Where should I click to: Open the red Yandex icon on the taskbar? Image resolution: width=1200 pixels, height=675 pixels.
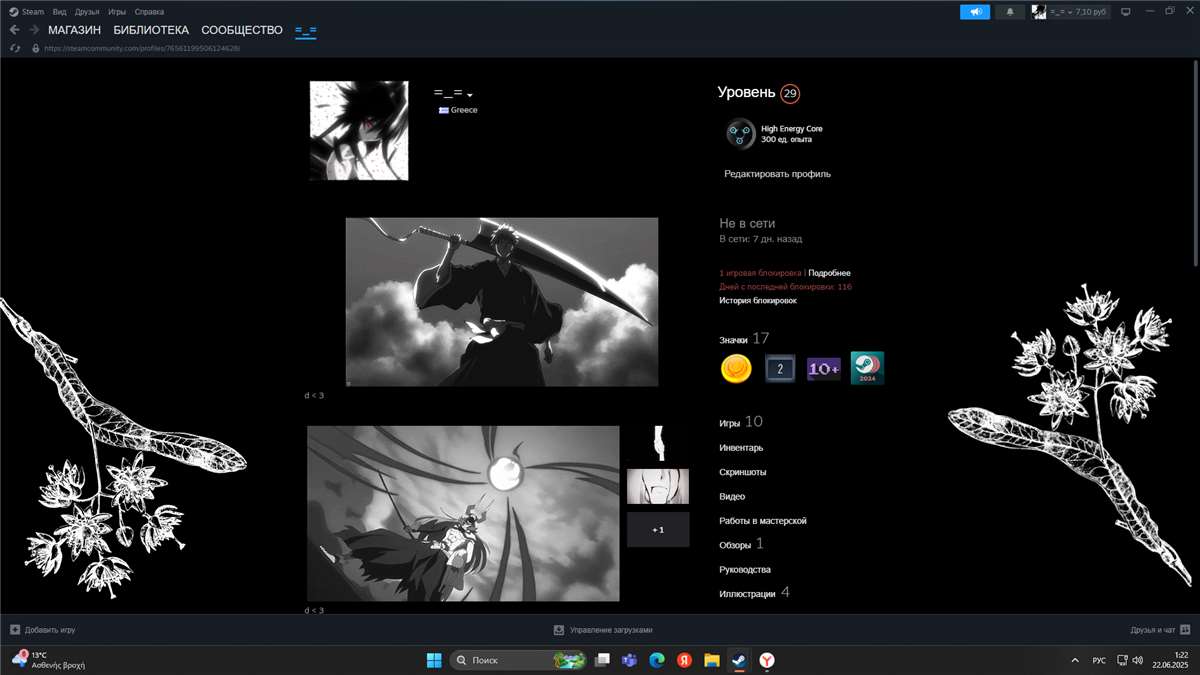coord(685,660)
